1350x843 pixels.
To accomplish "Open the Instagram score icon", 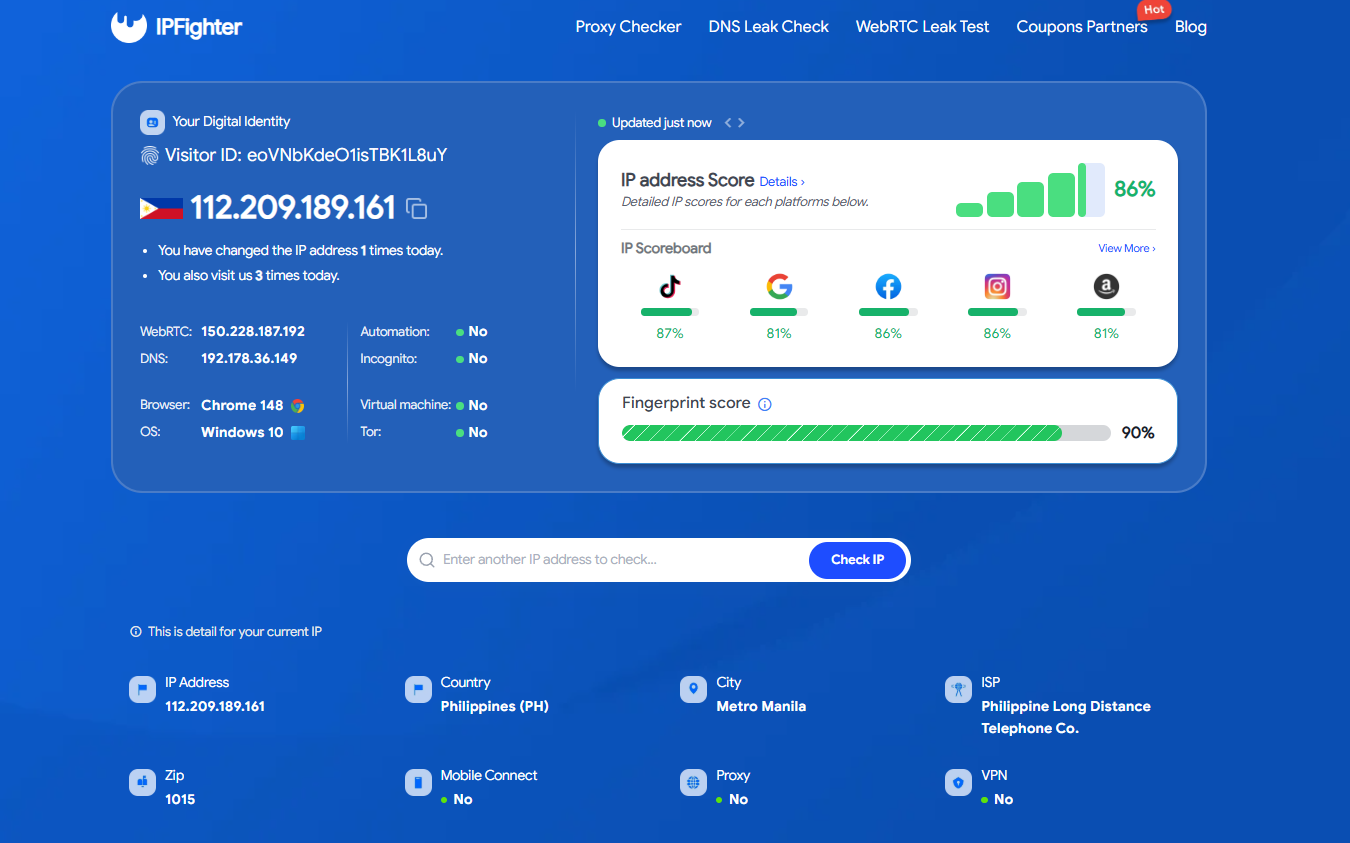I will pyautogui.click(x=997, y=287).
